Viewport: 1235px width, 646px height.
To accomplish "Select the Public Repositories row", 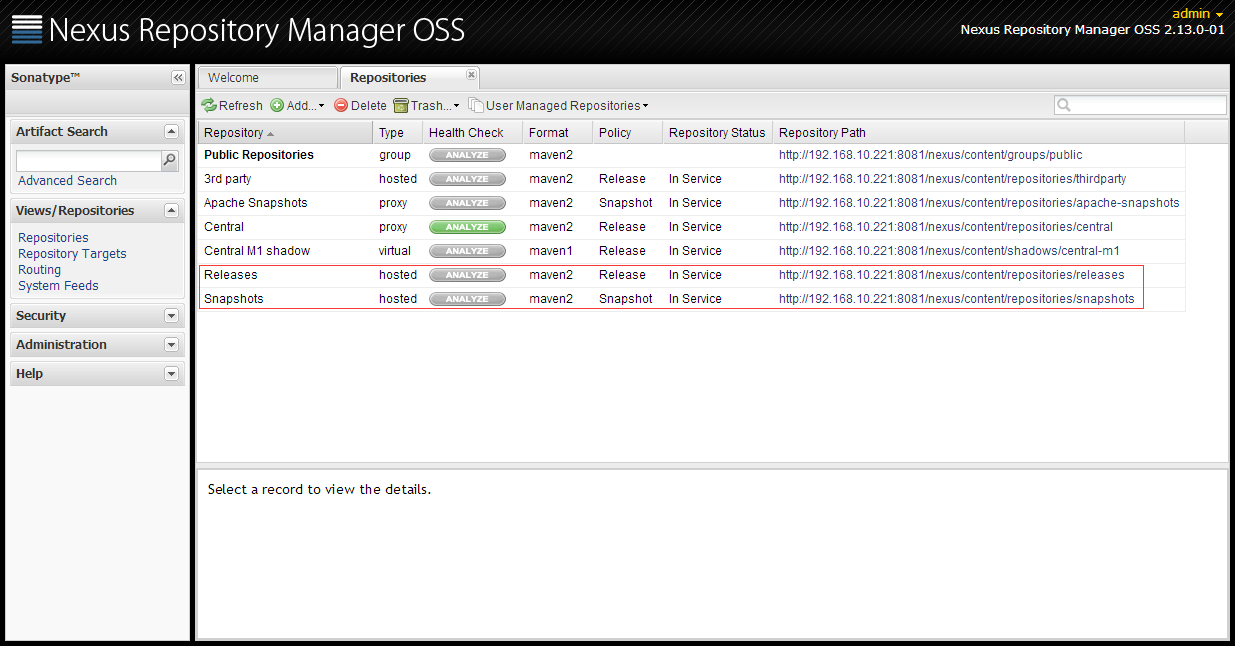I will coord(691,155).
